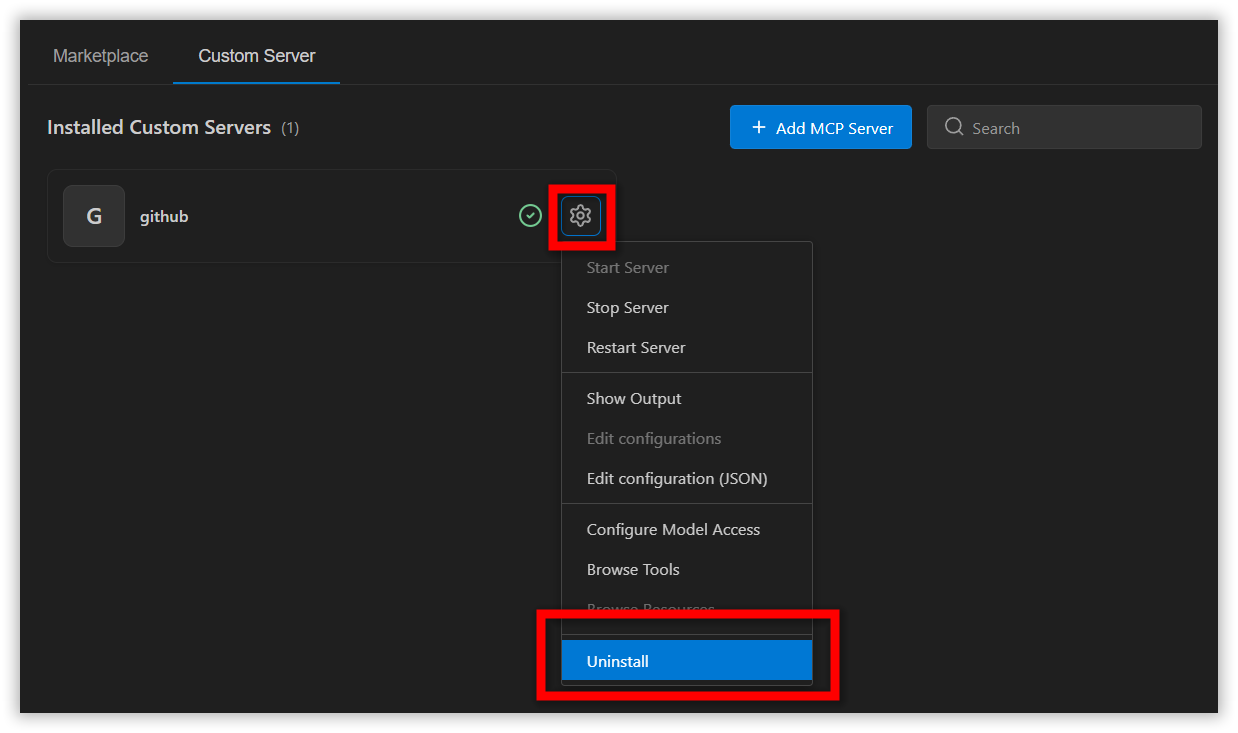Click the magnifier icon in Search box
1238x733 pixels.
pos(954,127)
